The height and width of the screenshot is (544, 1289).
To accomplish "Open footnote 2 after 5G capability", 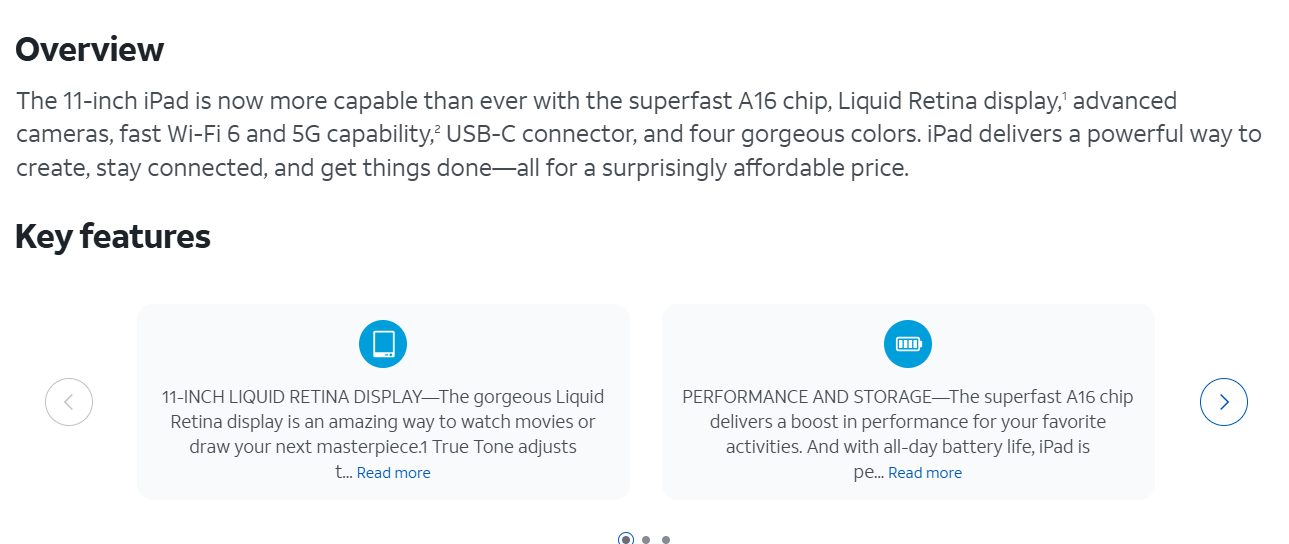I will (x=437, y=129).
